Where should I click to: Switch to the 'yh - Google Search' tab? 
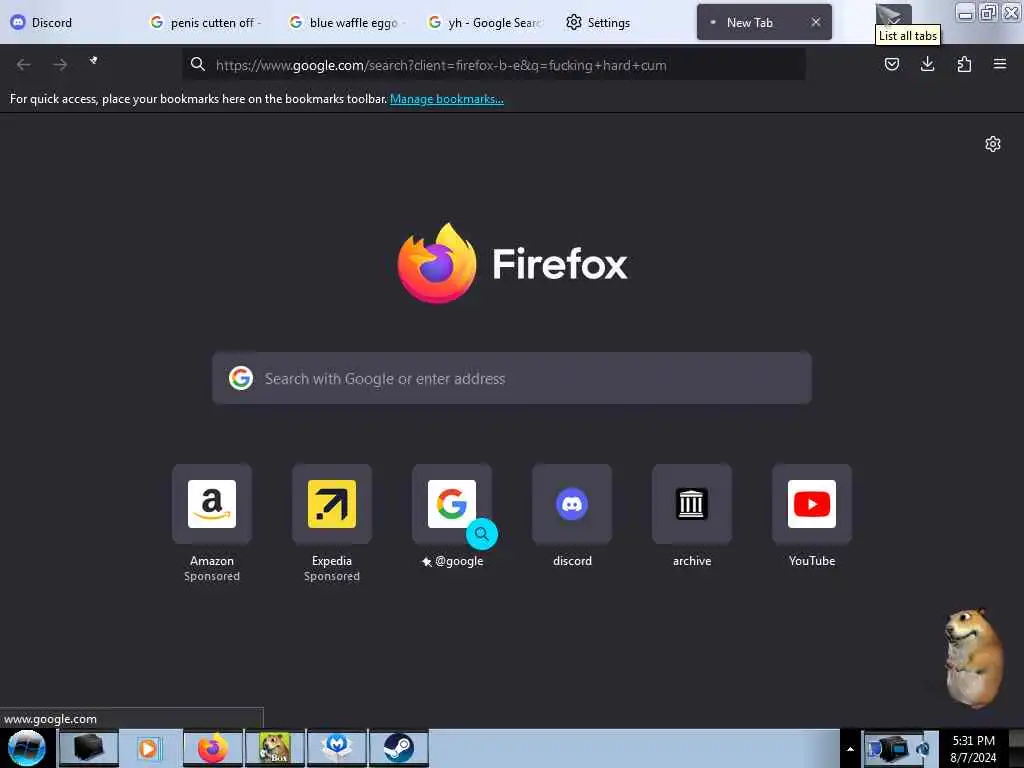coord(485,22)
